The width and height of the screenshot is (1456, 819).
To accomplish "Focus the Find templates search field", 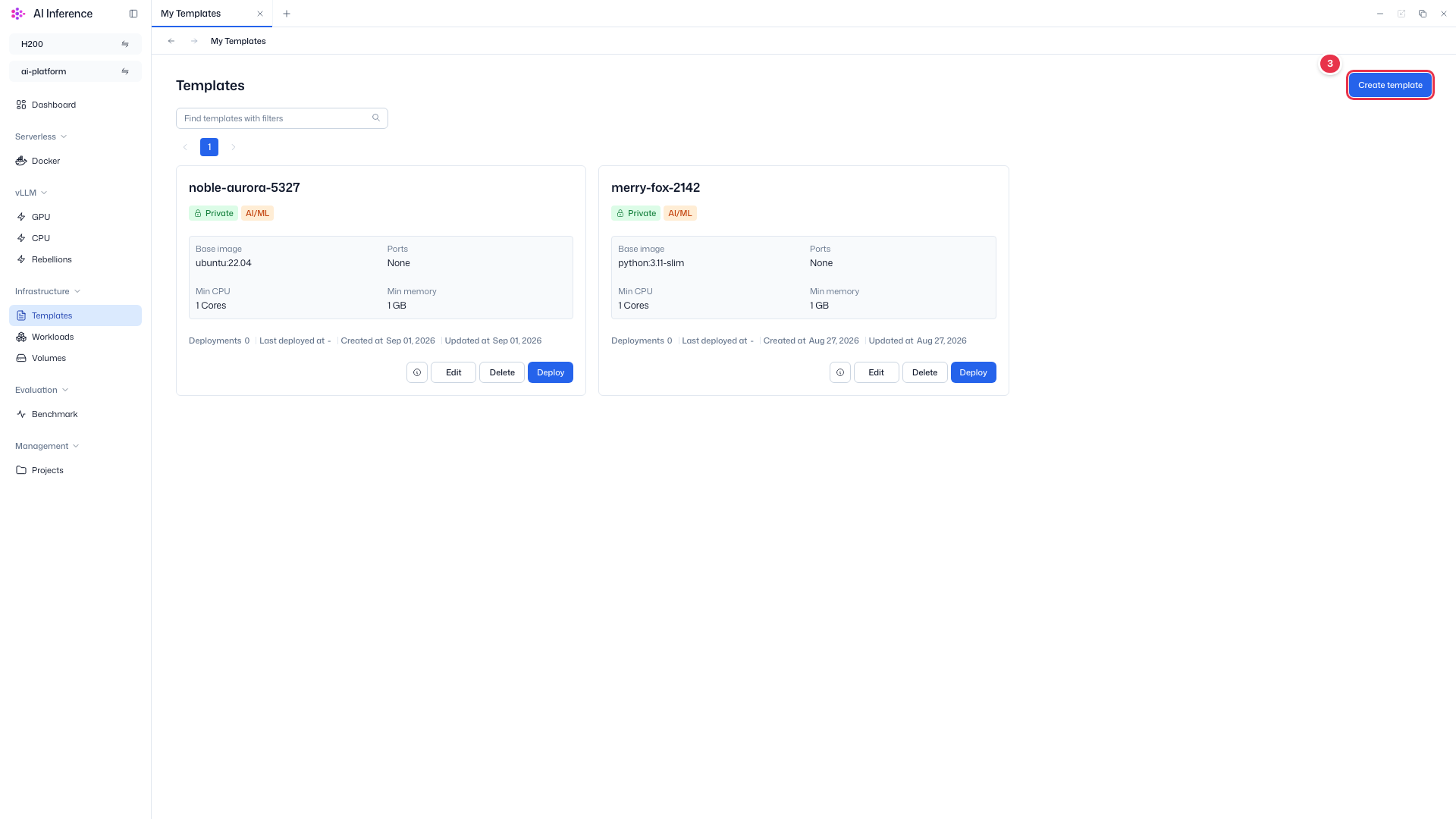I will click(x=281, y=118).
